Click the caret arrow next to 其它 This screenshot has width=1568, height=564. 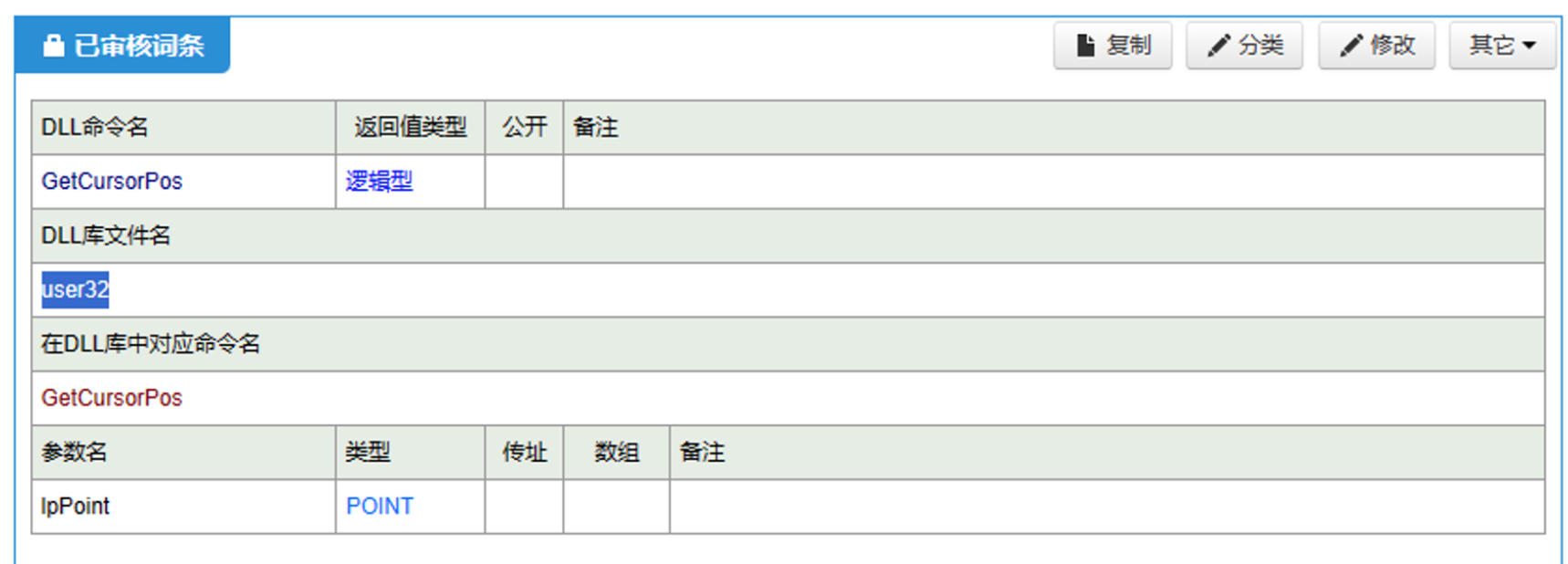click(1529, 46)
